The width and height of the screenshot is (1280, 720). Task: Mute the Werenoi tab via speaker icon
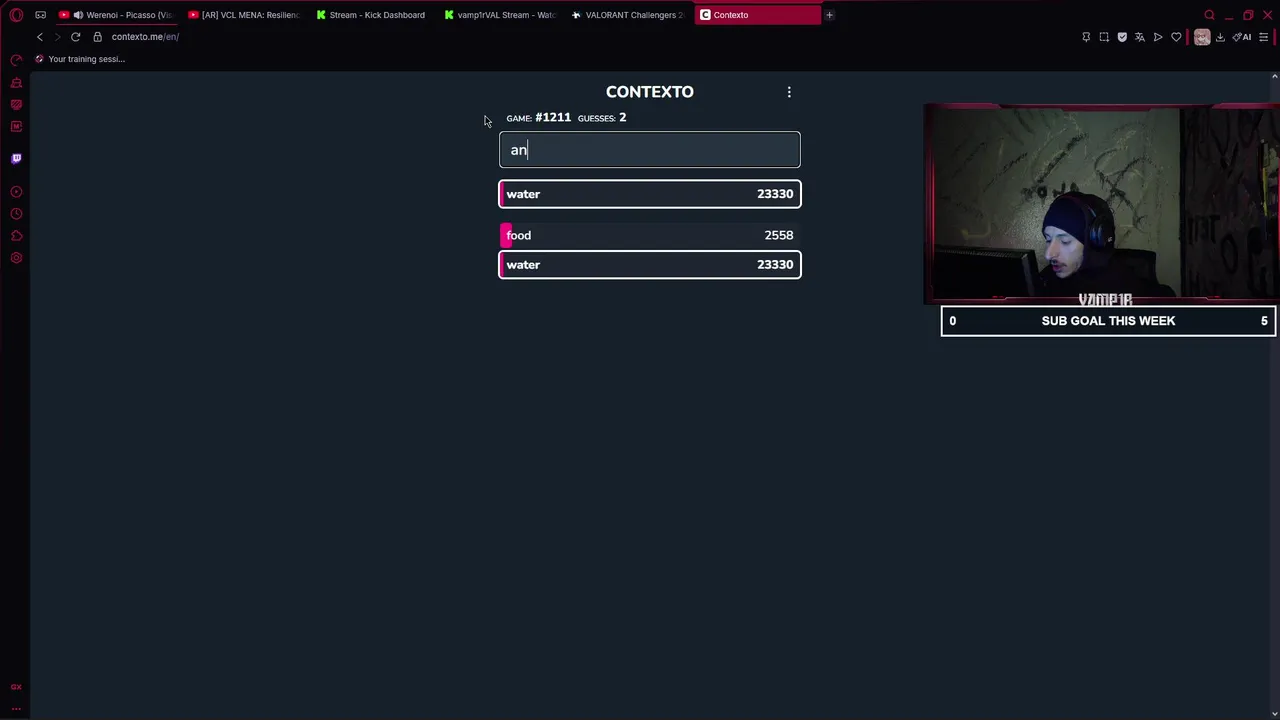pyautogui.click(x=78, y=15)
